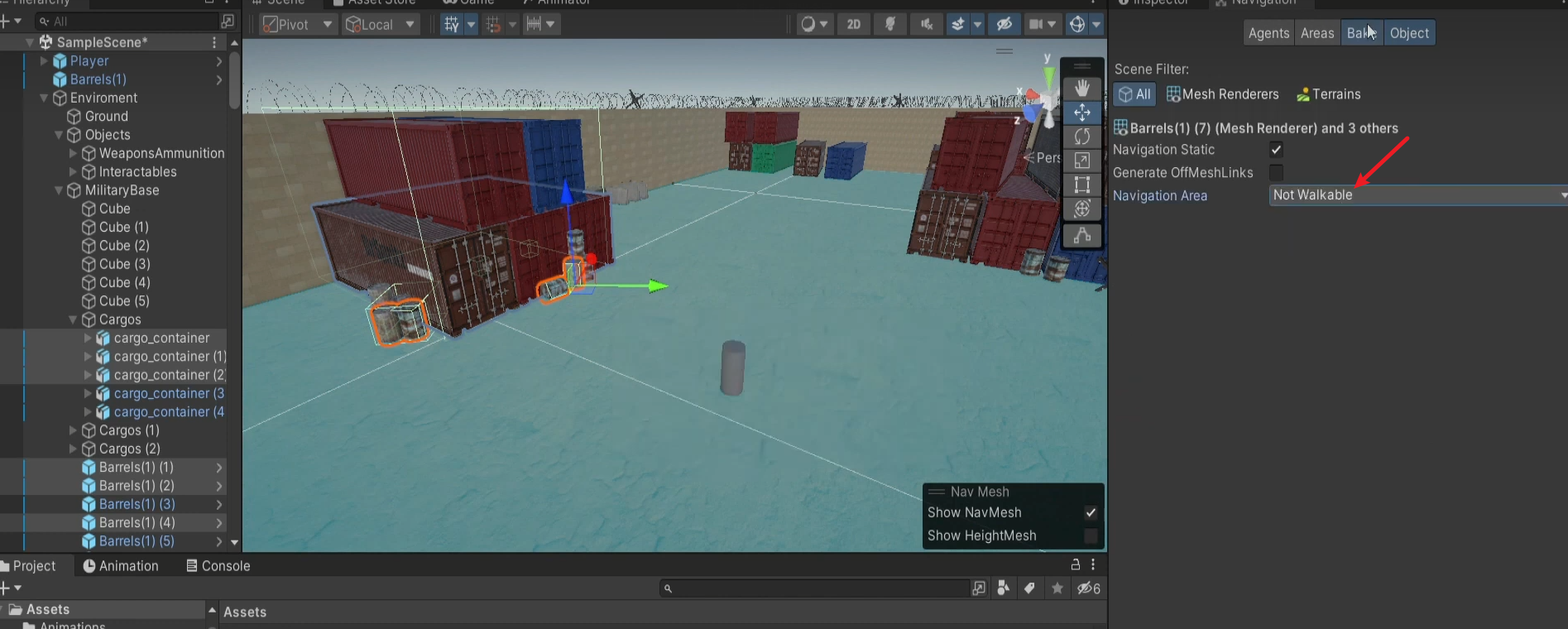The height and width of the screenshot is (629, 1568).
Task: Open snap increment ruler icon
Action: coord(534,24)
